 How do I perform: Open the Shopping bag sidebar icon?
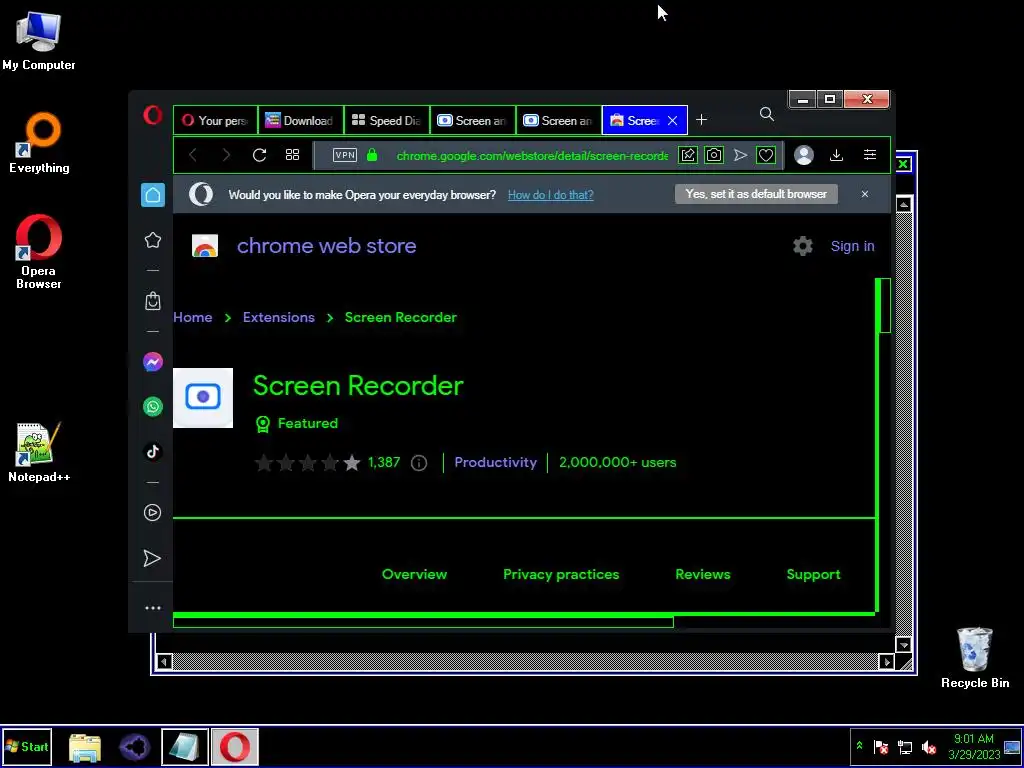(153, 300)
